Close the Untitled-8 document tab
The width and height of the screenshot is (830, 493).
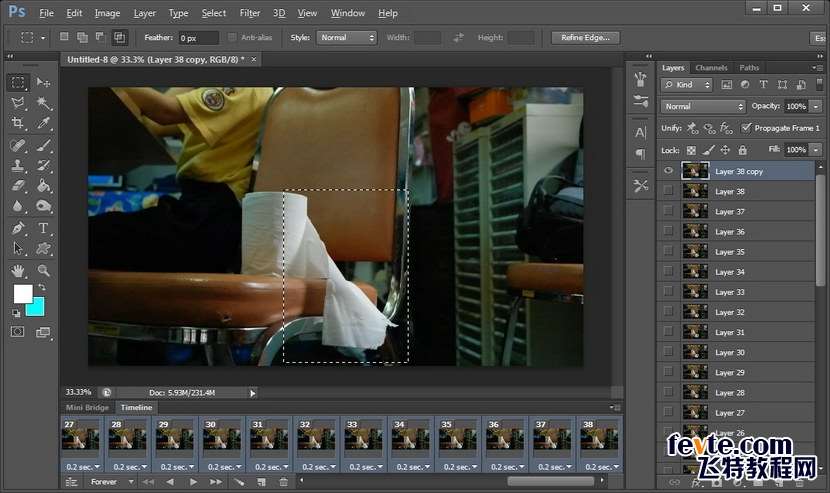pos(254,59)
